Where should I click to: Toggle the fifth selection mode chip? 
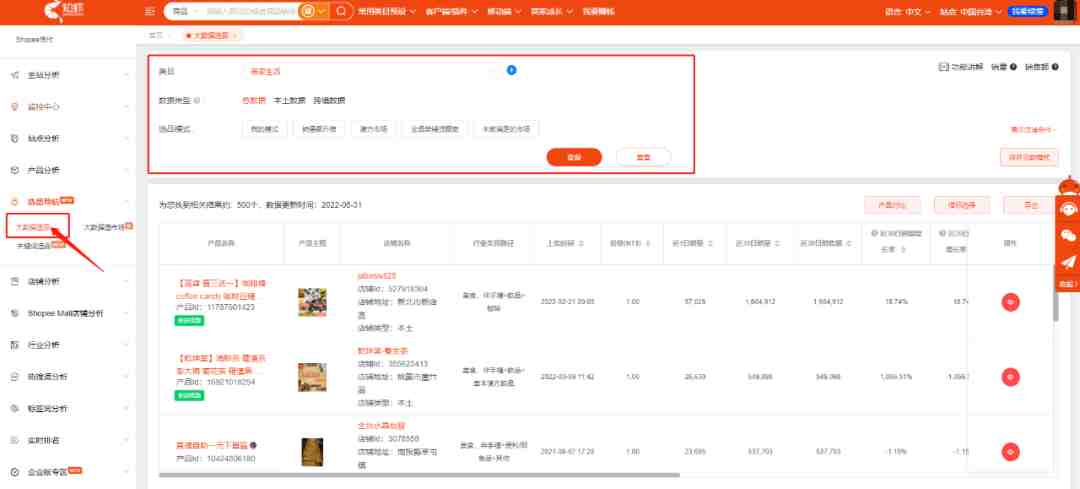506,129
